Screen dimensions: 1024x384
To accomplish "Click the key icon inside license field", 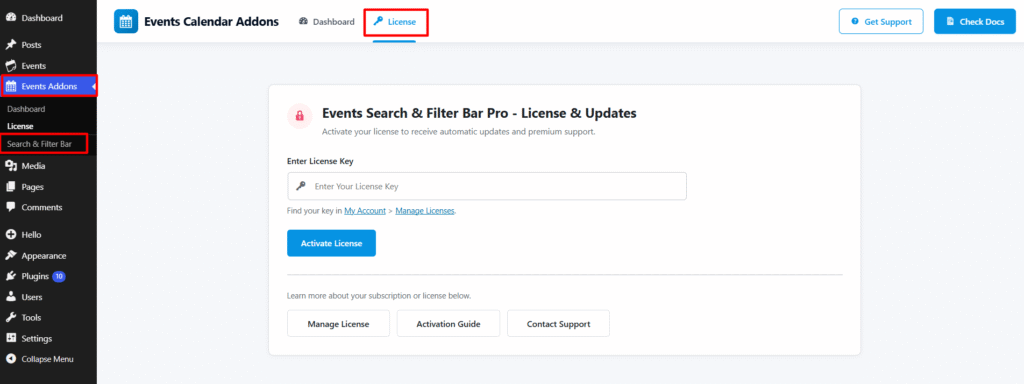I will pyautogui.click(x=300, y=186).
